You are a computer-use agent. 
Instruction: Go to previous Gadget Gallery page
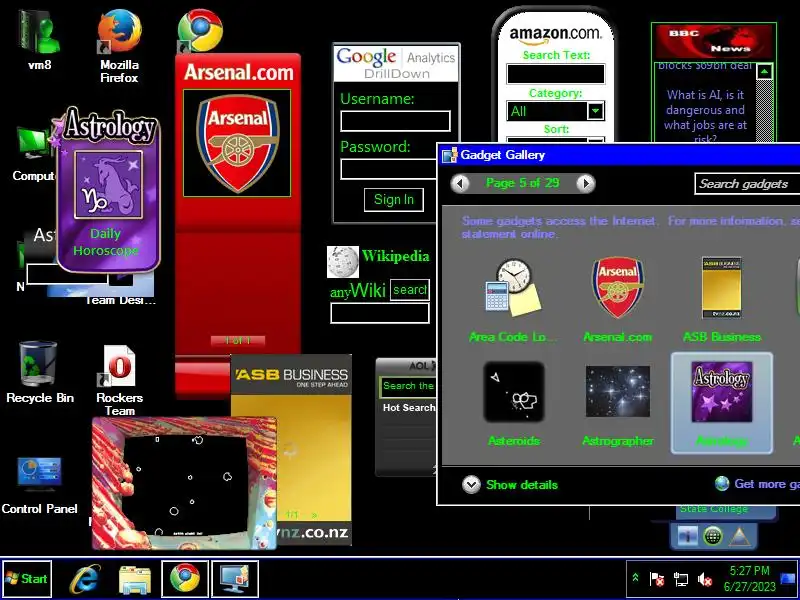tap(460, 183)
